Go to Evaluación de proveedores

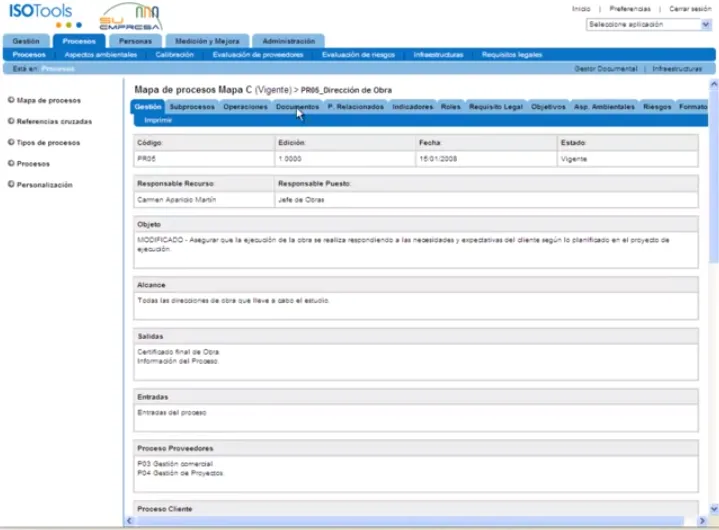(x=258, y=55)
